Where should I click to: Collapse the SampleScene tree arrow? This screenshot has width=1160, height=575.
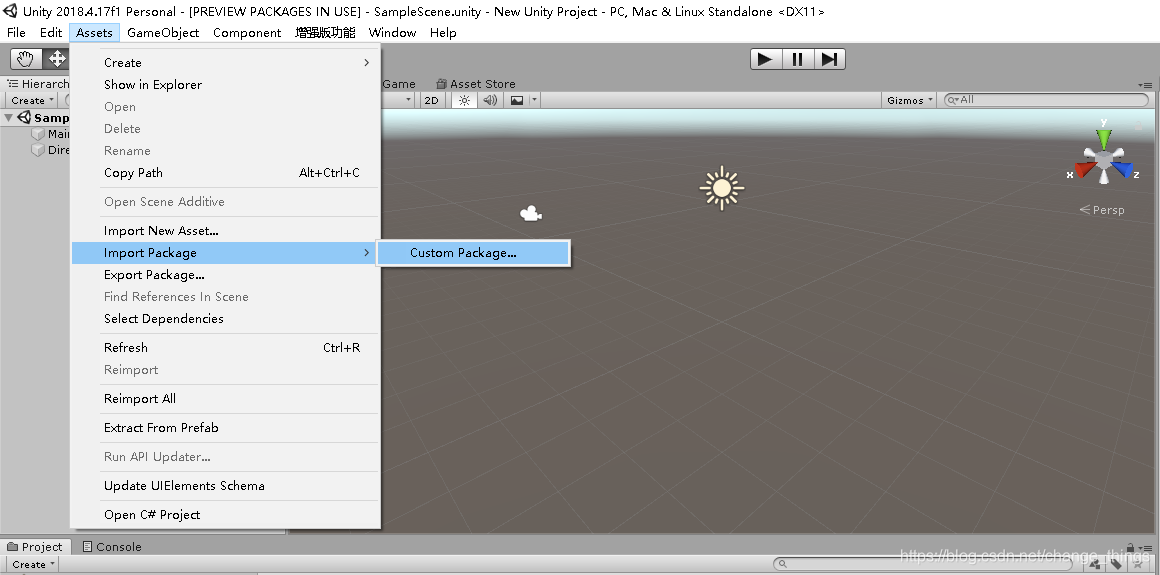(9, 118)
